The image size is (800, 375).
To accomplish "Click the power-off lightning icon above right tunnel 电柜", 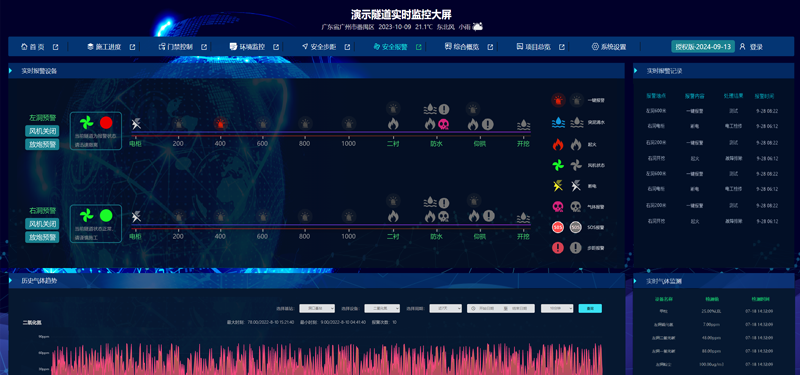I will click(x=136, y=217).
